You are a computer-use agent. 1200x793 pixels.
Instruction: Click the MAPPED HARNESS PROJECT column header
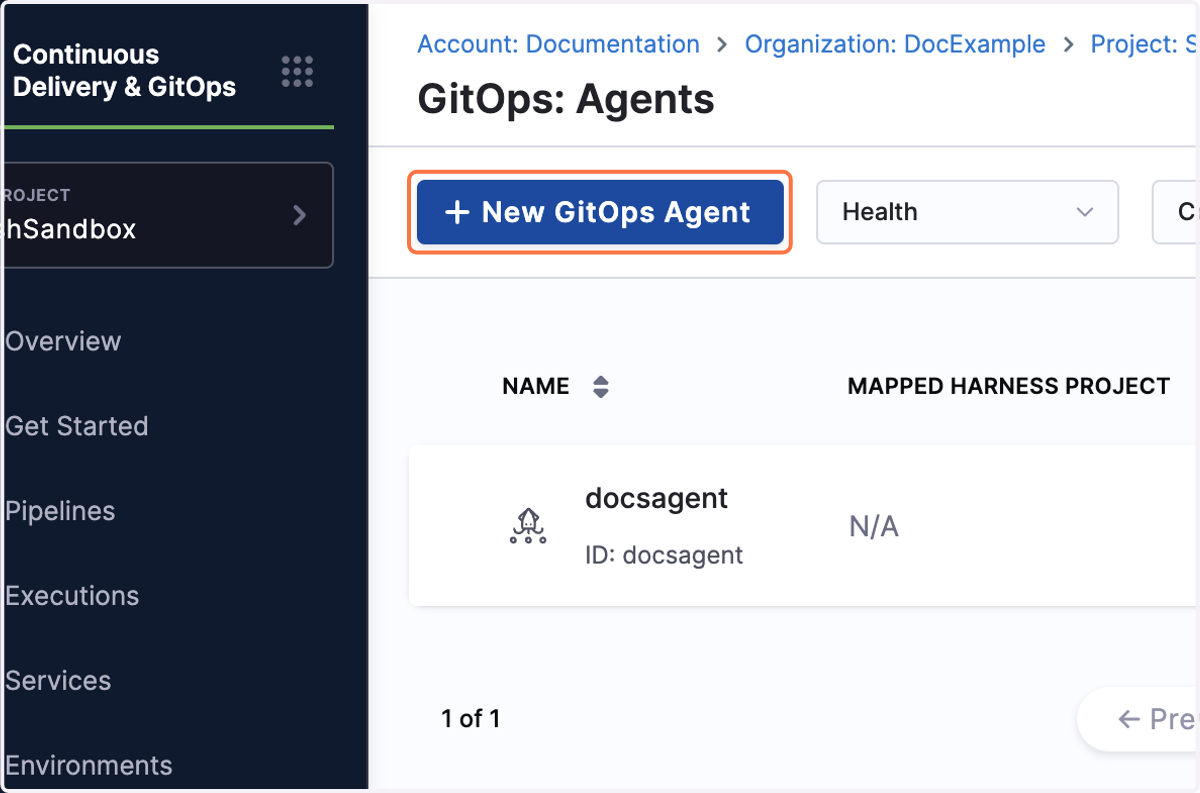1009,387
